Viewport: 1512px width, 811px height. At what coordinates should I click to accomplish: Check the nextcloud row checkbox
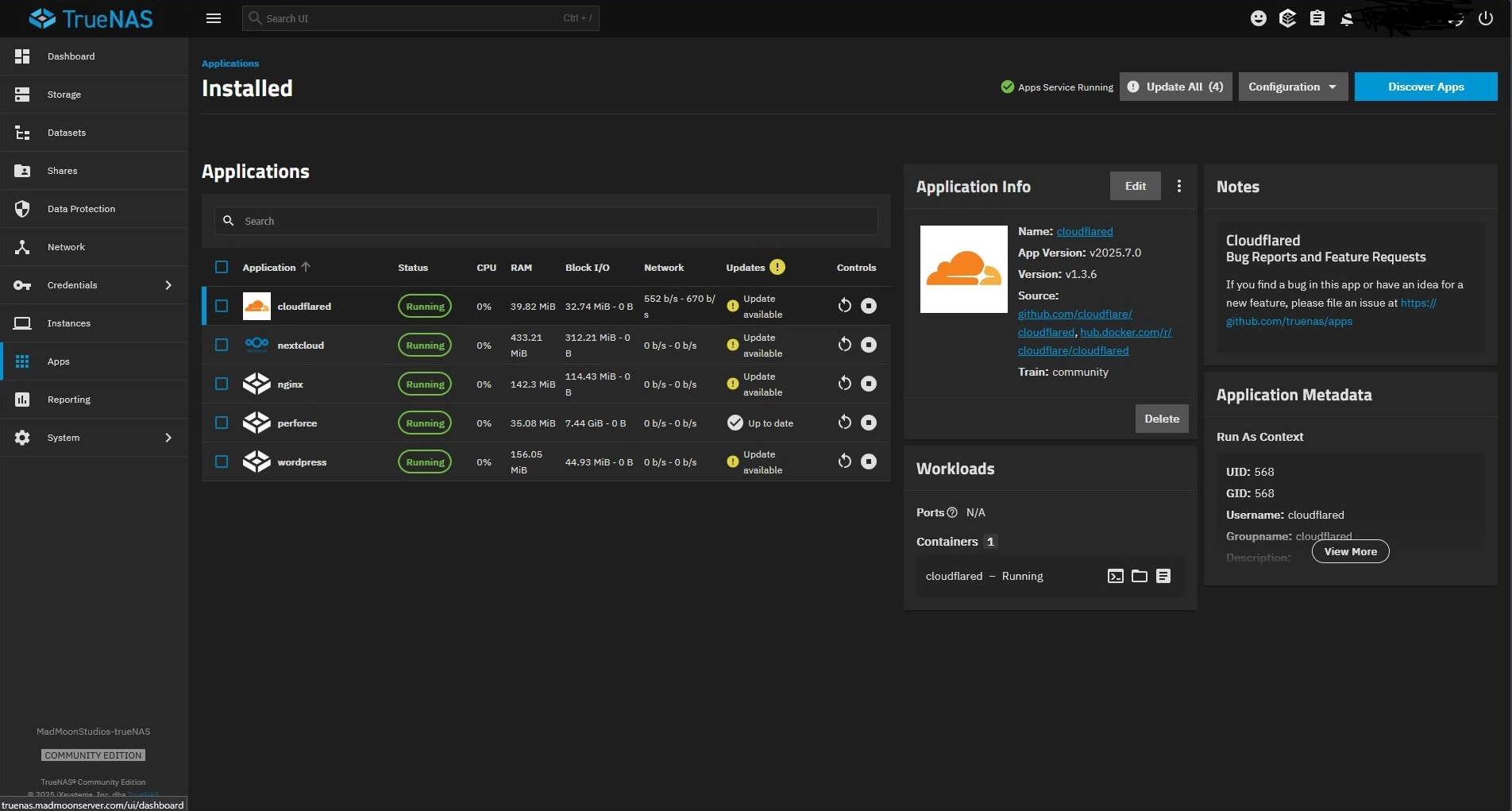(x=222, y=345)
